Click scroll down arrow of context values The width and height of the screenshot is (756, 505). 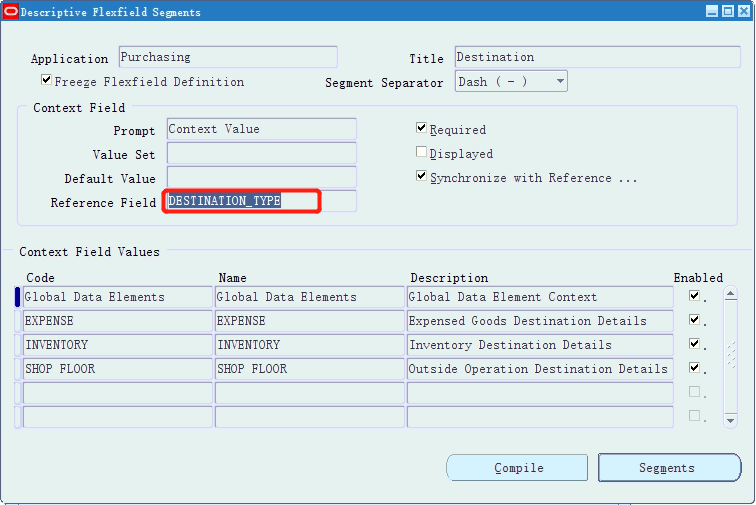(730, 421)
